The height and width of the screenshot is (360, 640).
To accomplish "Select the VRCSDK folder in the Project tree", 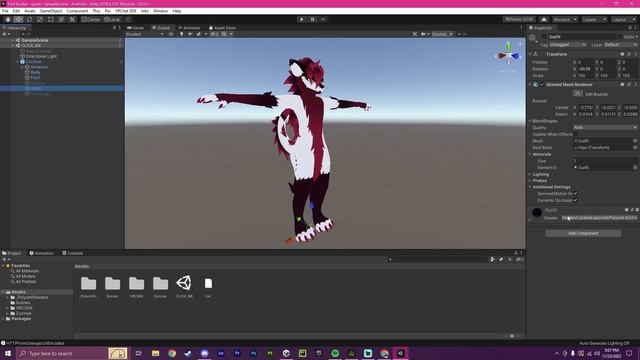I will pyautogui.click(x=24, y=308).
